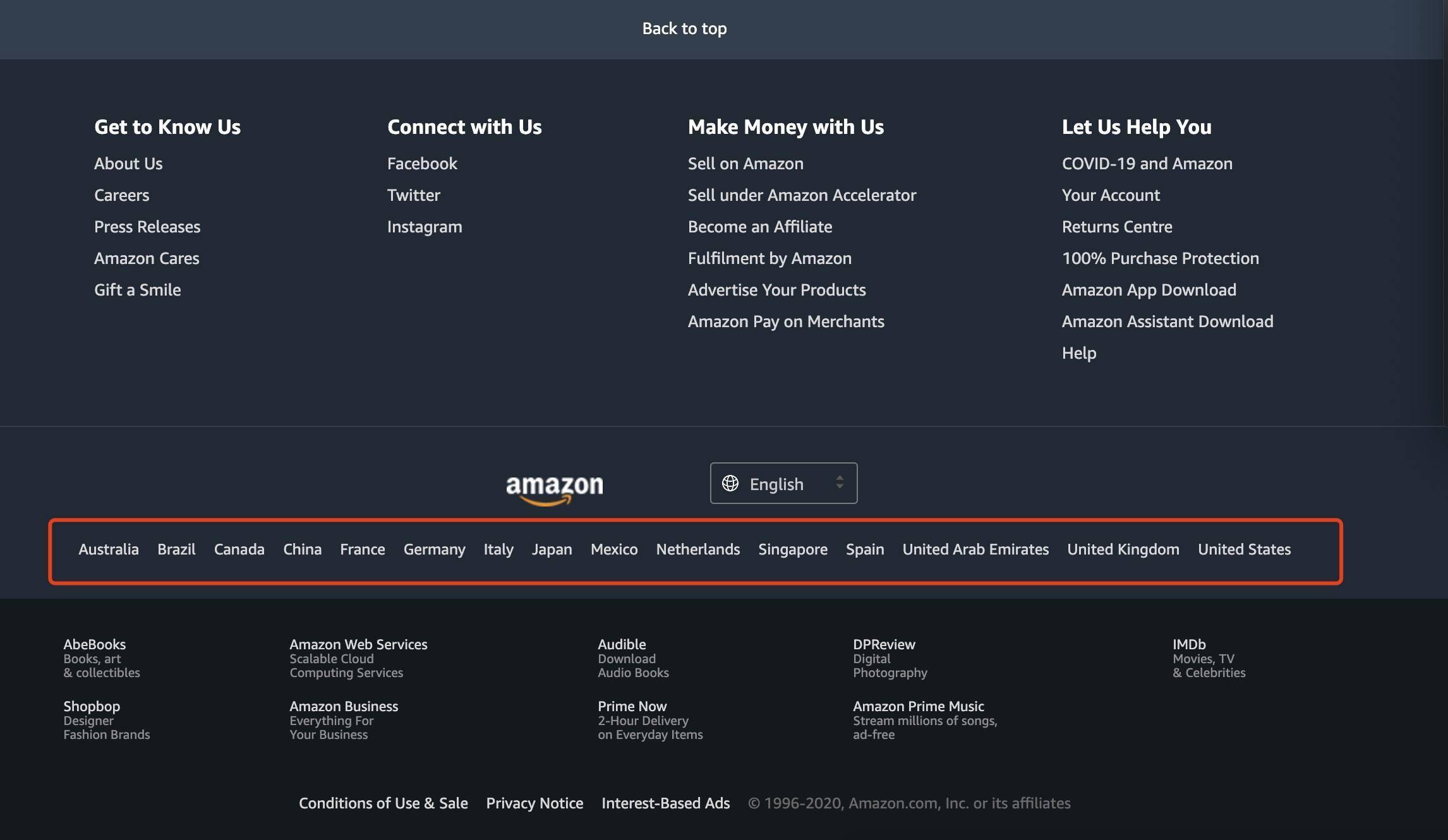Visit the Amazon Cares link
Image resolution: width=1448 pixels, height=840 pixels.
[x=147, y=258]
